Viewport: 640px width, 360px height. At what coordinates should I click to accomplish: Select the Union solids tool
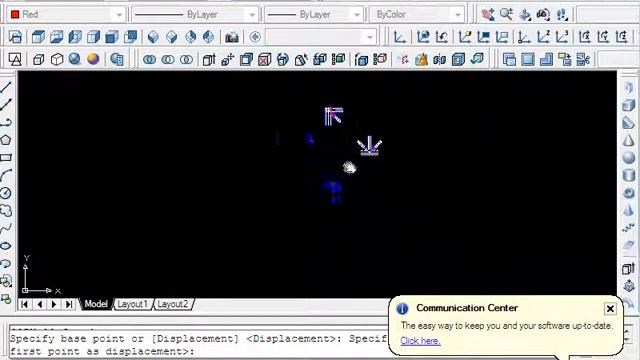149,60
